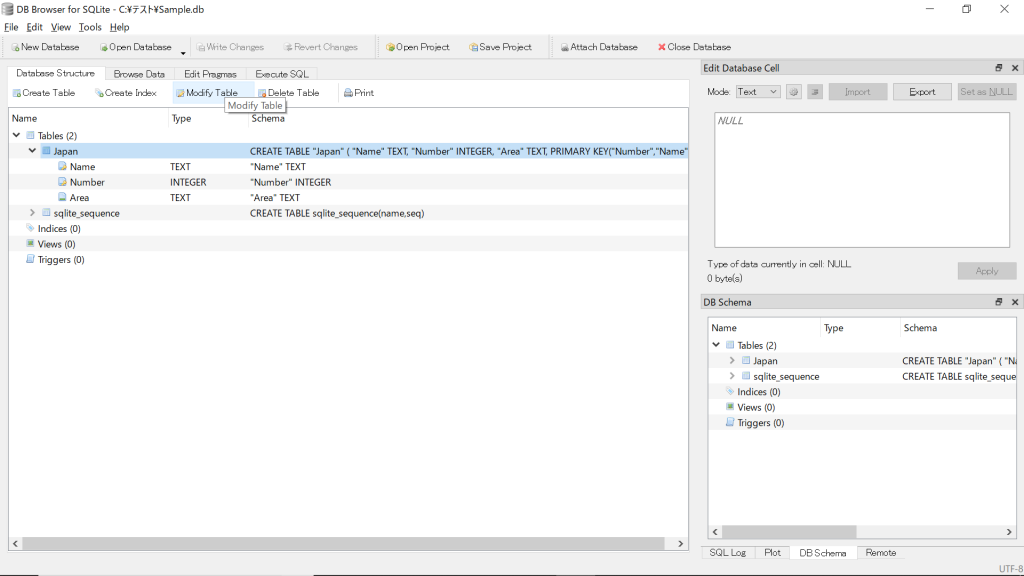
Task: Click Revert Changes toolbar button
Action: [x=321, y=47]
